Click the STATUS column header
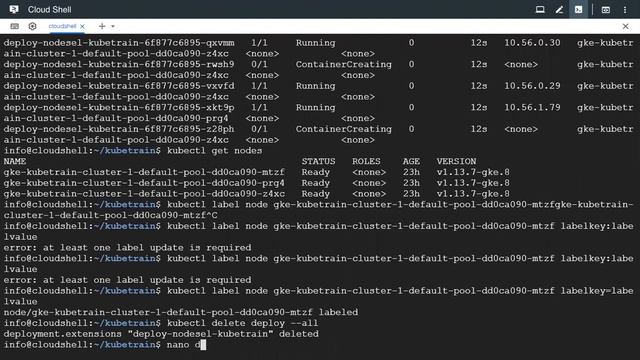 pyautogui.click(x=318, y=162)
